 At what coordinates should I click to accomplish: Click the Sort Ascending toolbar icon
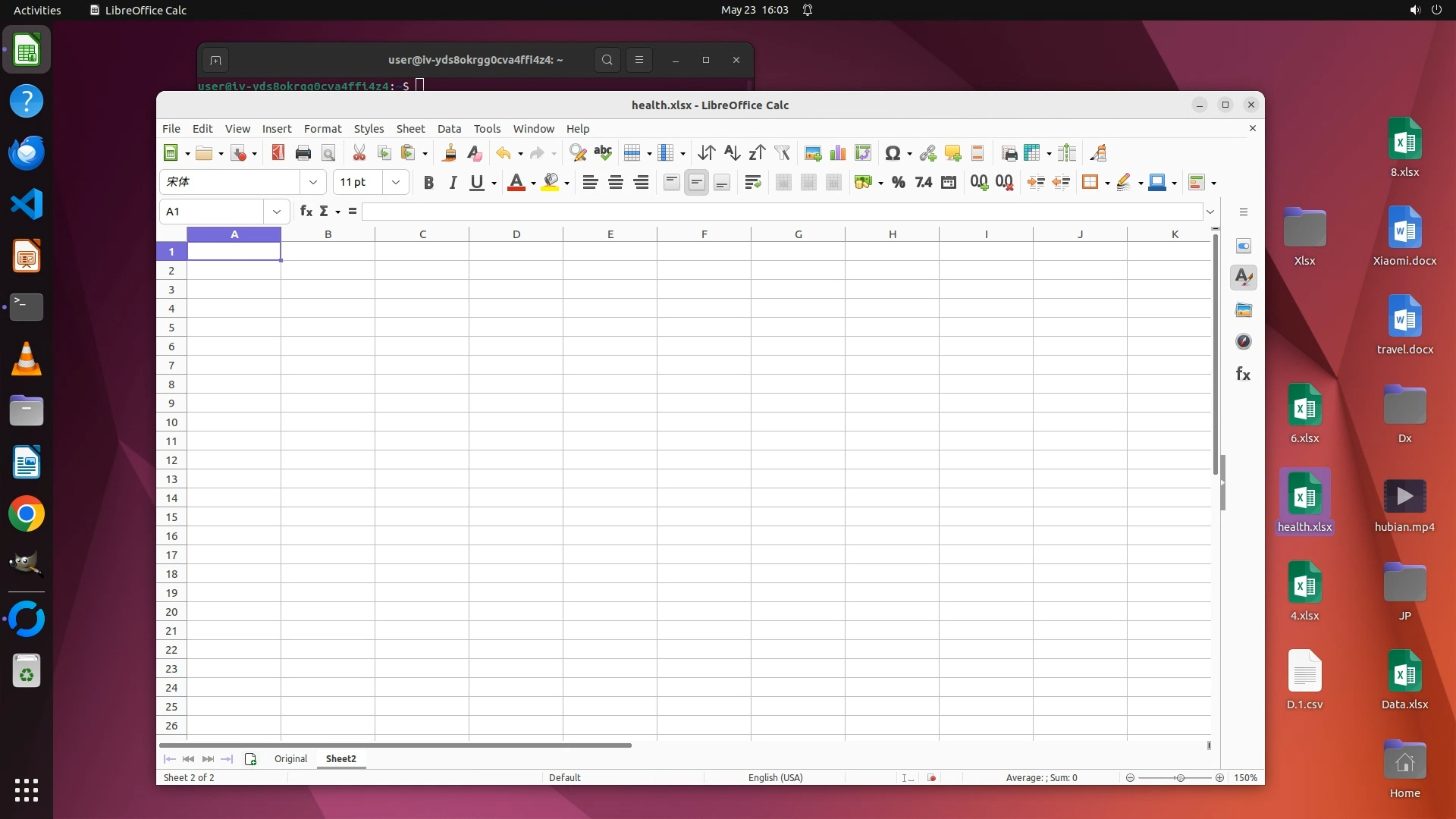pos(731,153)
